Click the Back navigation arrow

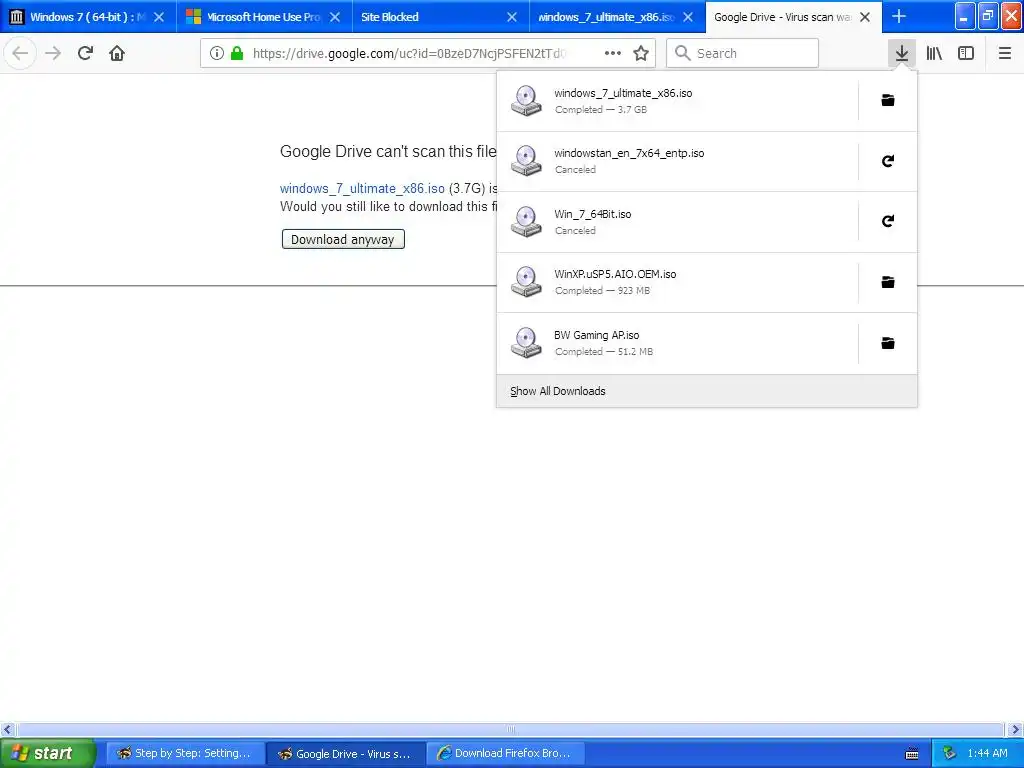point(20,53)
